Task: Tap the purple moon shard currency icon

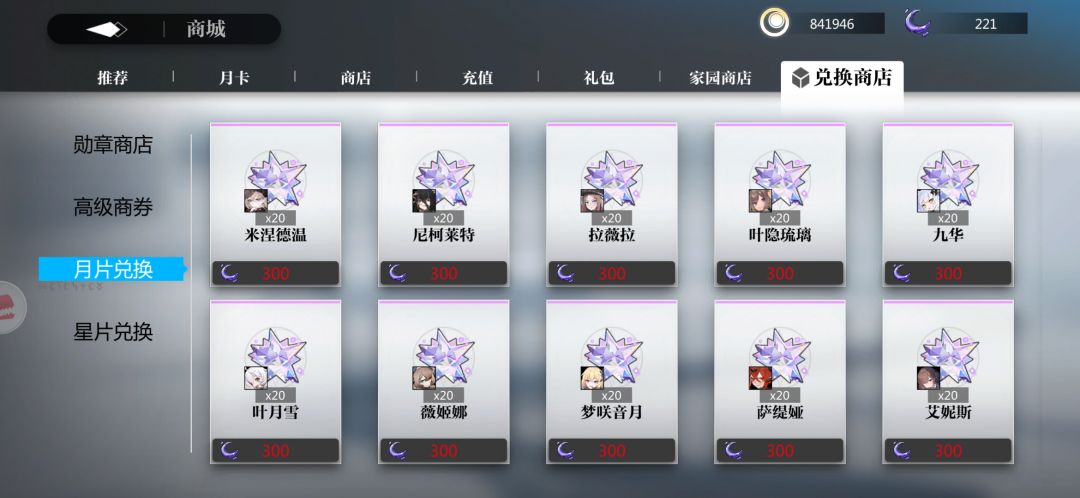Action: pyautogui.click(x=917, y=23)
